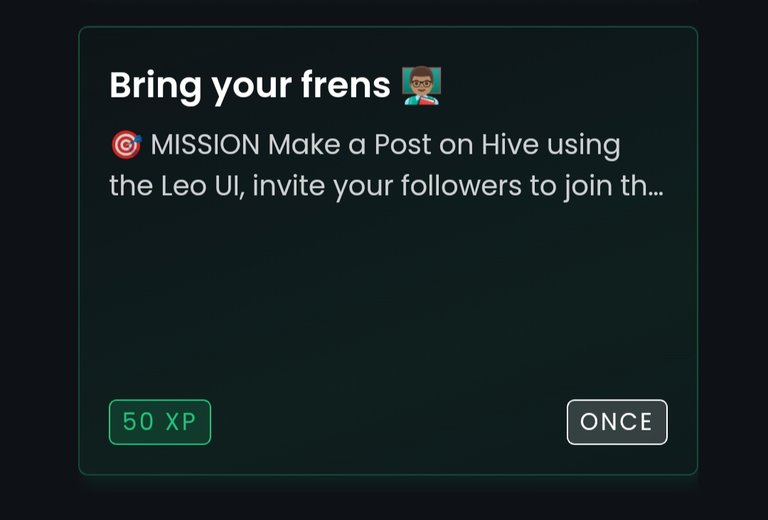
Task: Click the word Hive in the description
Action: coord(510,145)
